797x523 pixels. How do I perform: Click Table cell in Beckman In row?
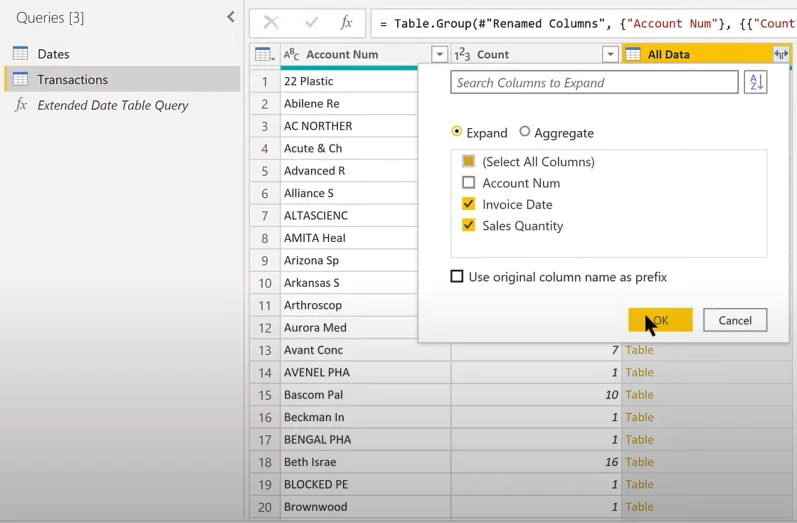click(706, 417)
